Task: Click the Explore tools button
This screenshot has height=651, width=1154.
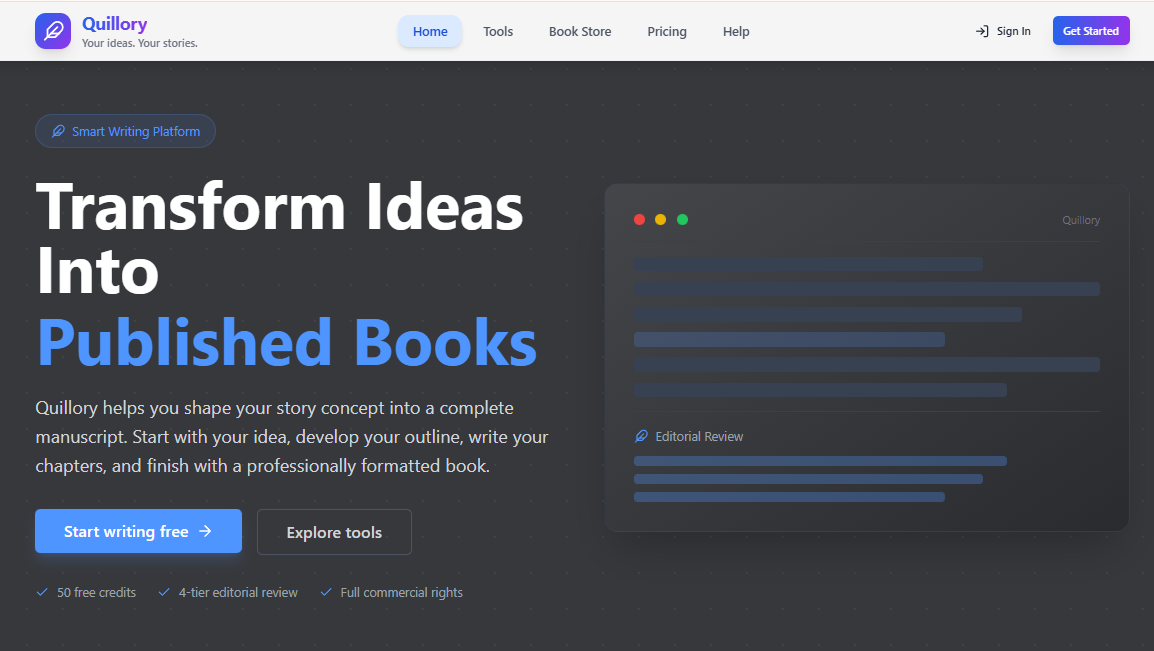Action: [x=334, y=531]
